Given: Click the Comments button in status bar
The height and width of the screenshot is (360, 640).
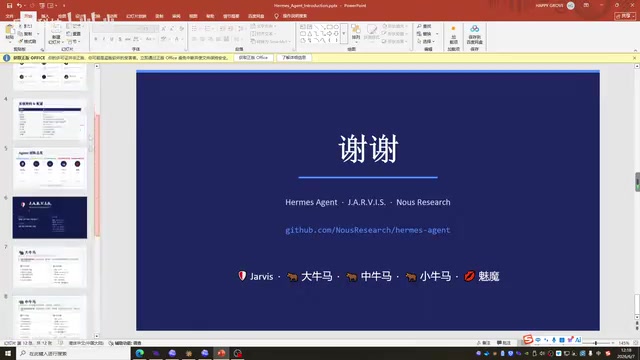Looking at the screenshot, I should click(504, 343).
